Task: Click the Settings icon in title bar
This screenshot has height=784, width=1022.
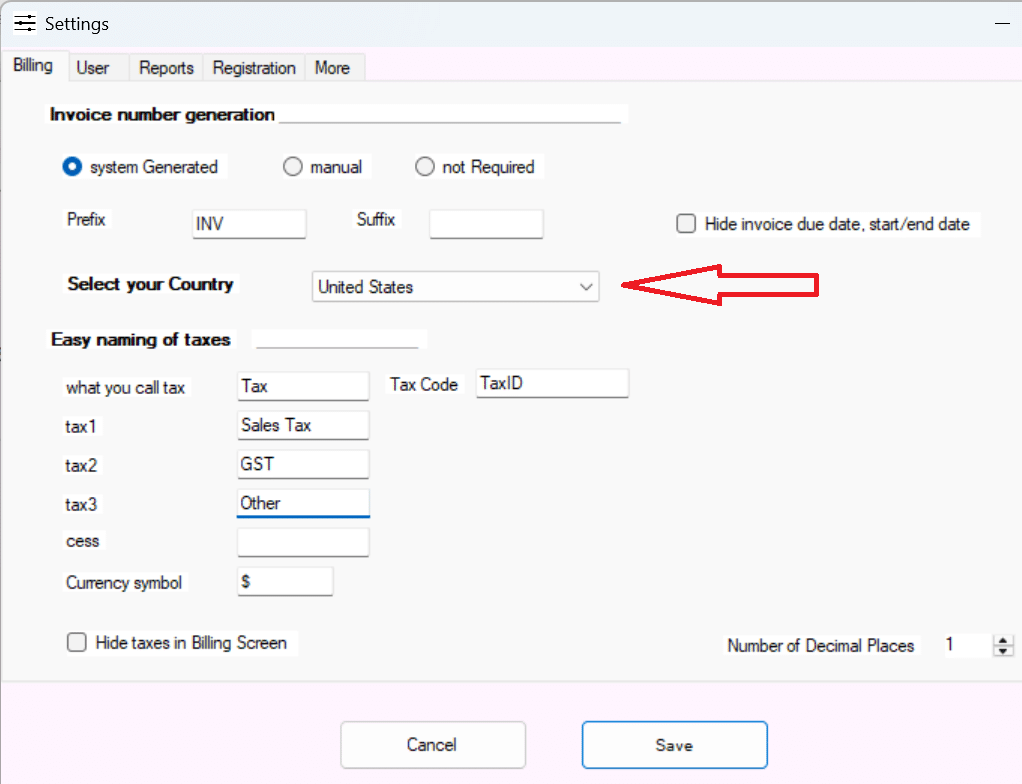Action: (x=25, y=23)
